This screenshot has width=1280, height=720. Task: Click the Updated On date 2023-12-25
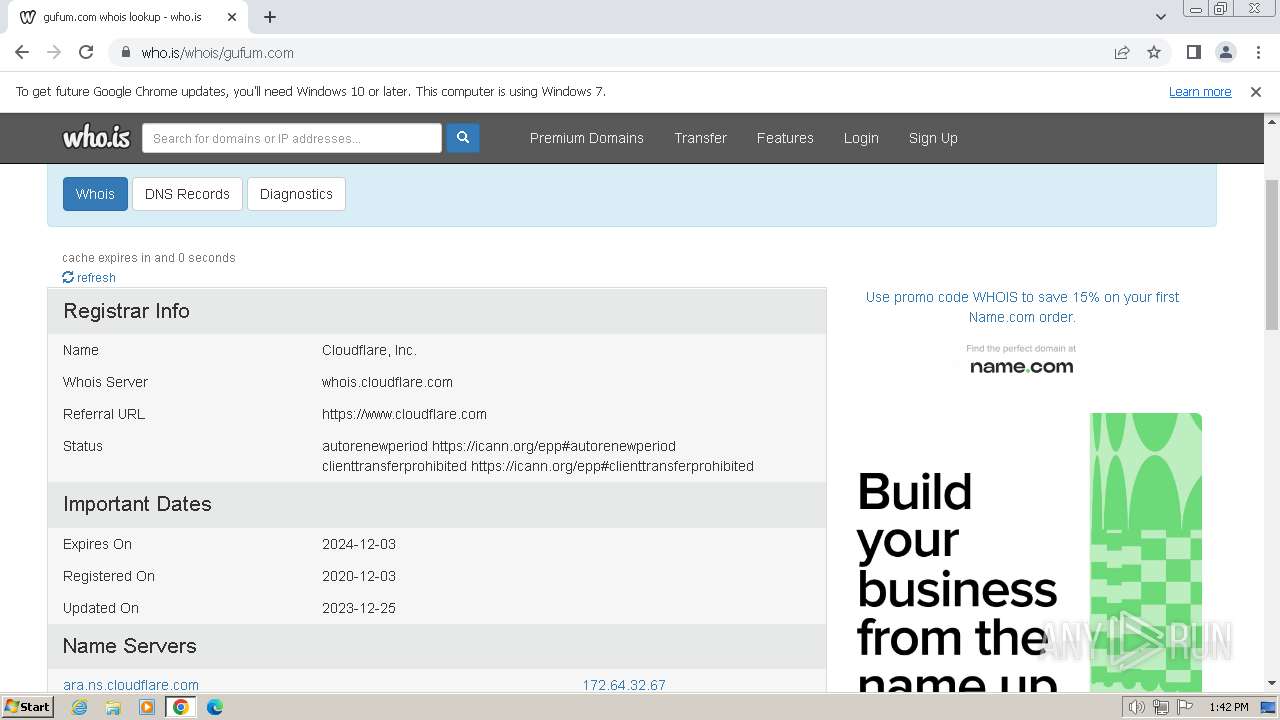click(359, 608)
